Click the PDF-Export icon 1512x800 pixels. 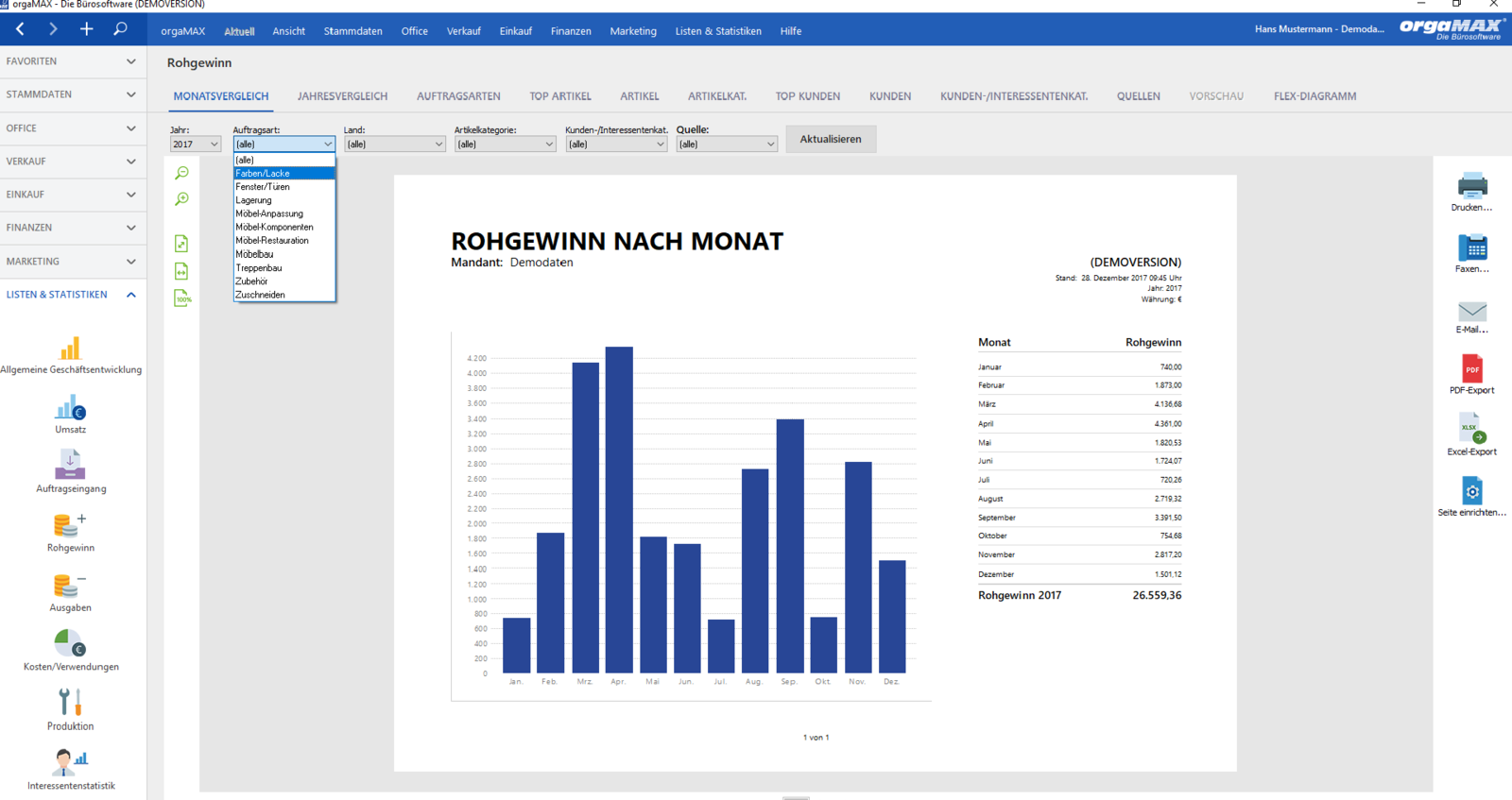click(x=1471, y=368)
